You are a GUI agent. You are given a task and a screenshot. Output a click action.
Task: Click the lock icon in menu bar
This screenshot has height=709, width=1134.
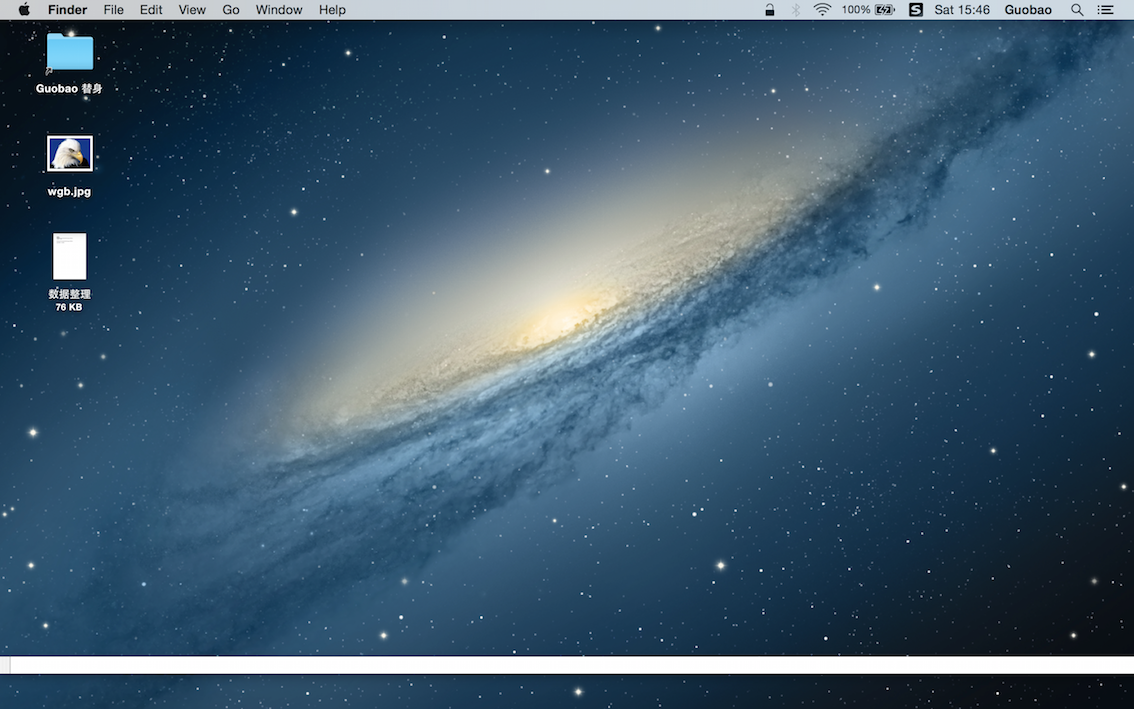[x=769, y=10]
